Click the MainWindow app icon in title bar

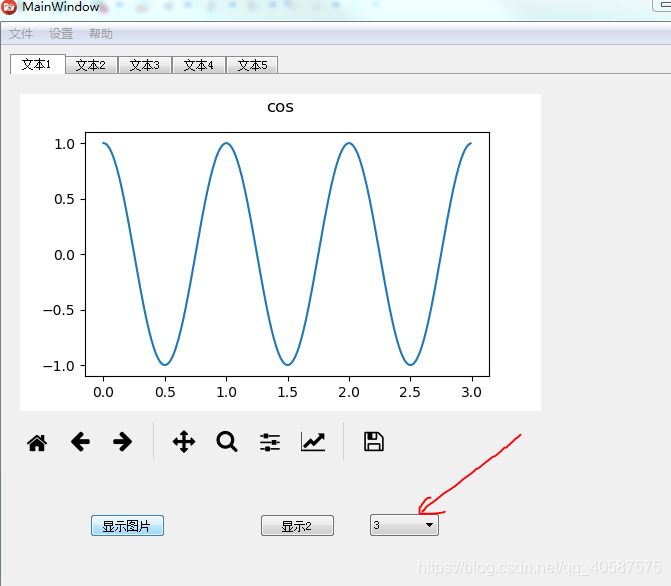pos(9,7)
